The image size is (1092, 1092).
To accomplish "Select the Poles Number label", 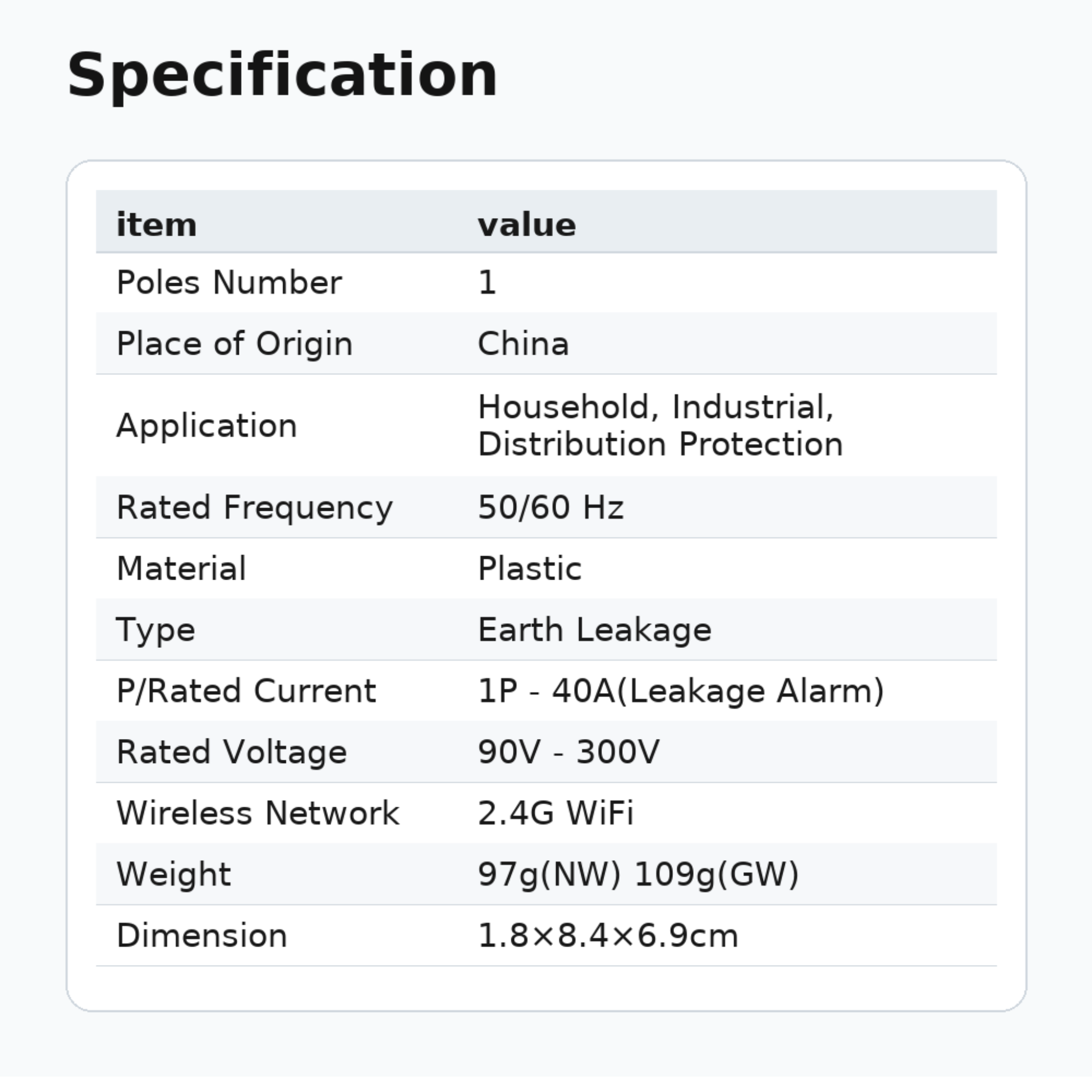I will [x=229, y=282].
